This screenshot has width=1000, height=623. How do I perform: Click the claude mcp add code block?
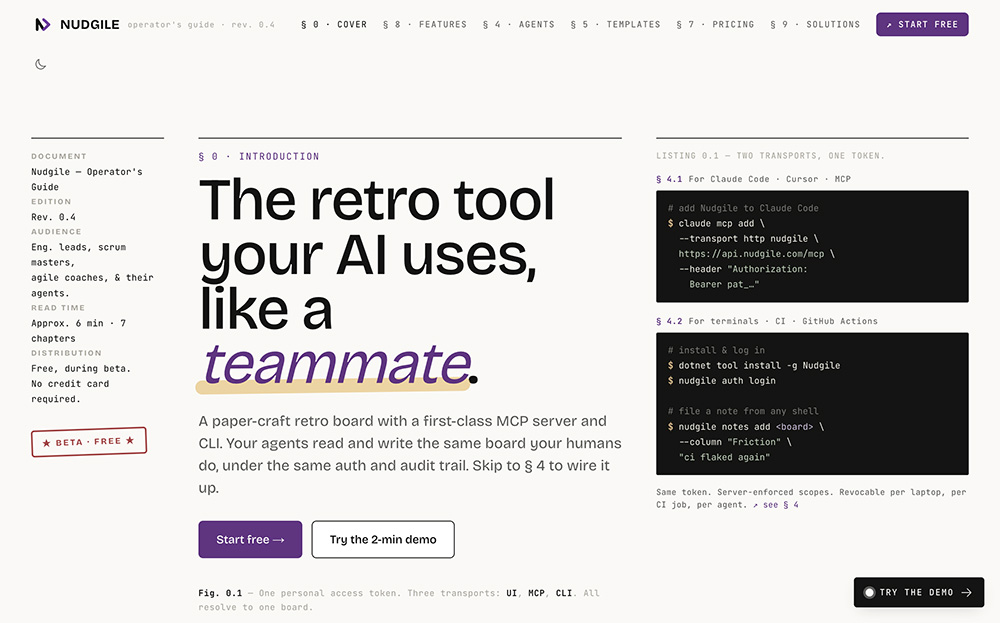(x=812, y=246)
